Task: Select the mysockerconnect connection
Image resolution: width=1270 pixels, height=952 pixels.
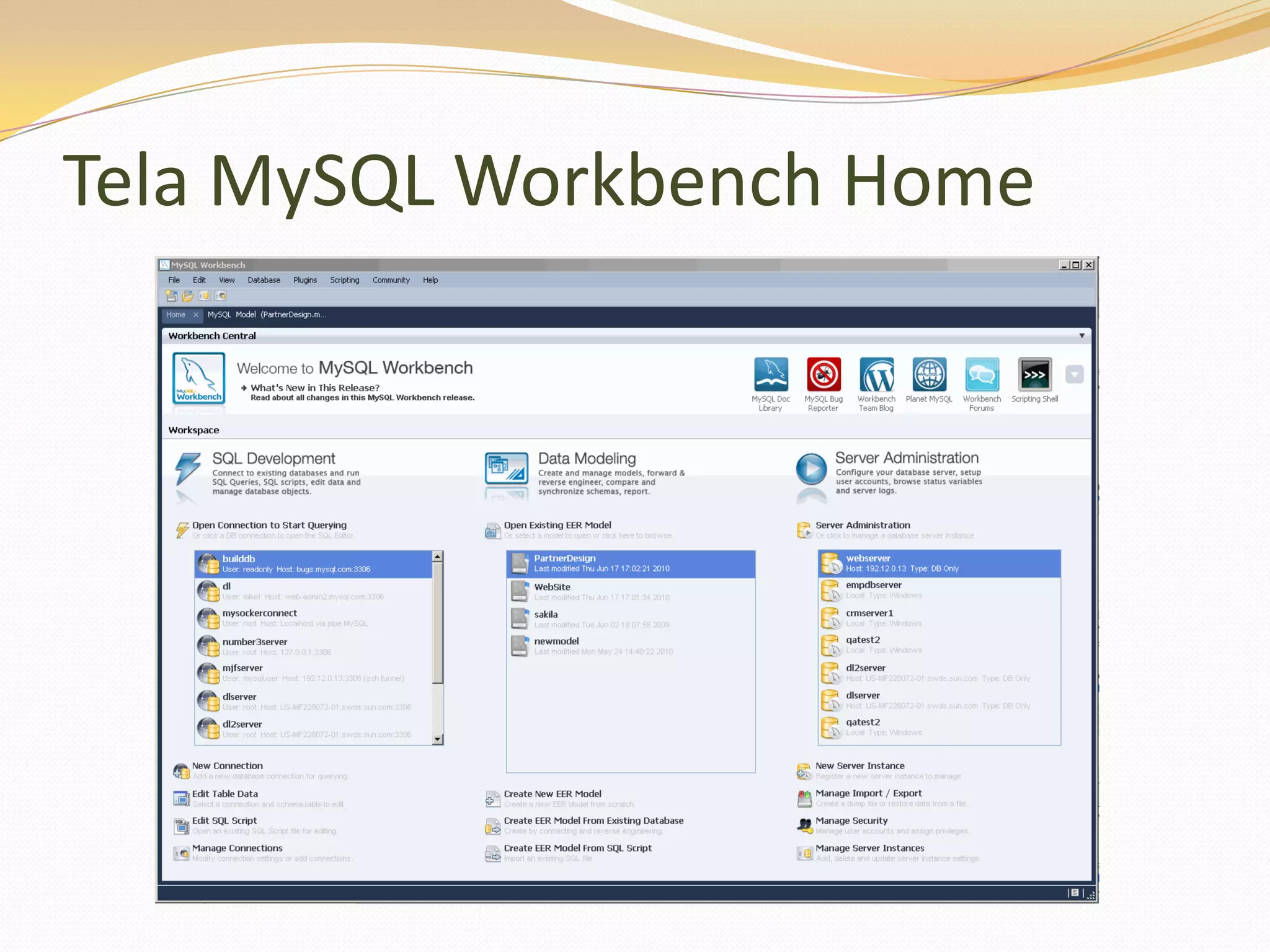Action: [x=313, y=618]
